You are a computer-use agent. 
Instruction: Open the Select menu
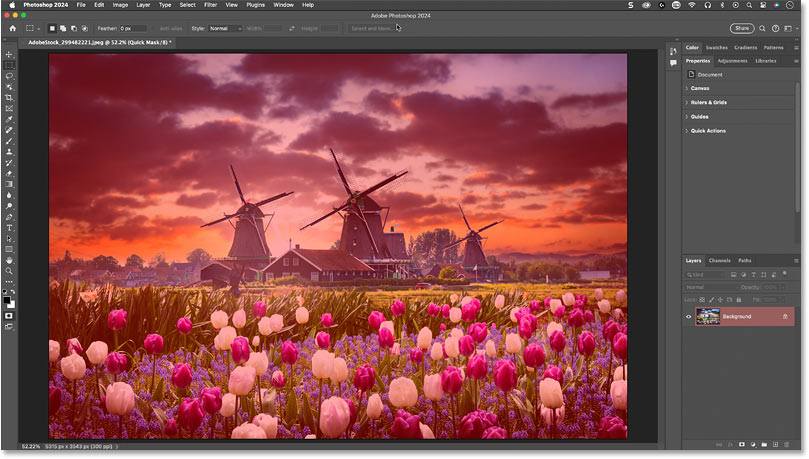(188, 5)
